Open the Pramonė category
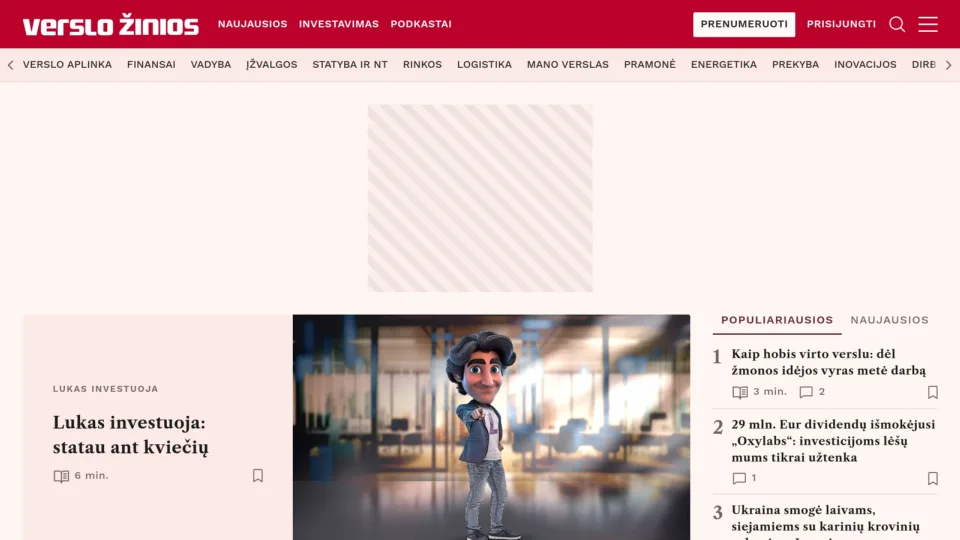This screenshot has width=960, height=540. (650, 64)
